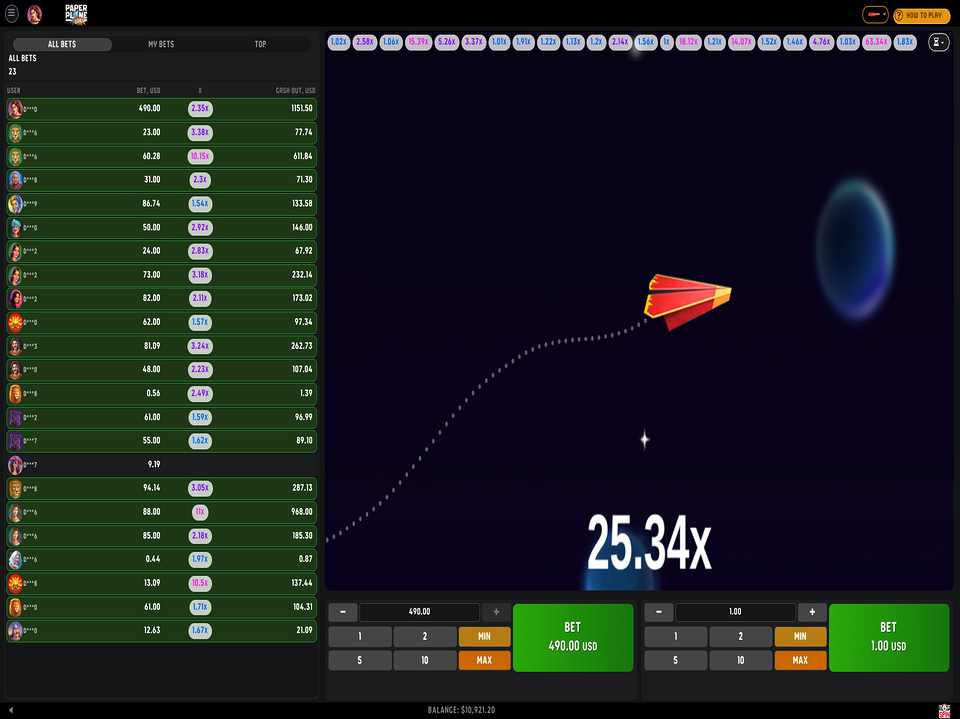The width and height of the screenshot is (960, 719).
Task: Click the 63.34x history multiplier chip
Action: pos(876,42)
